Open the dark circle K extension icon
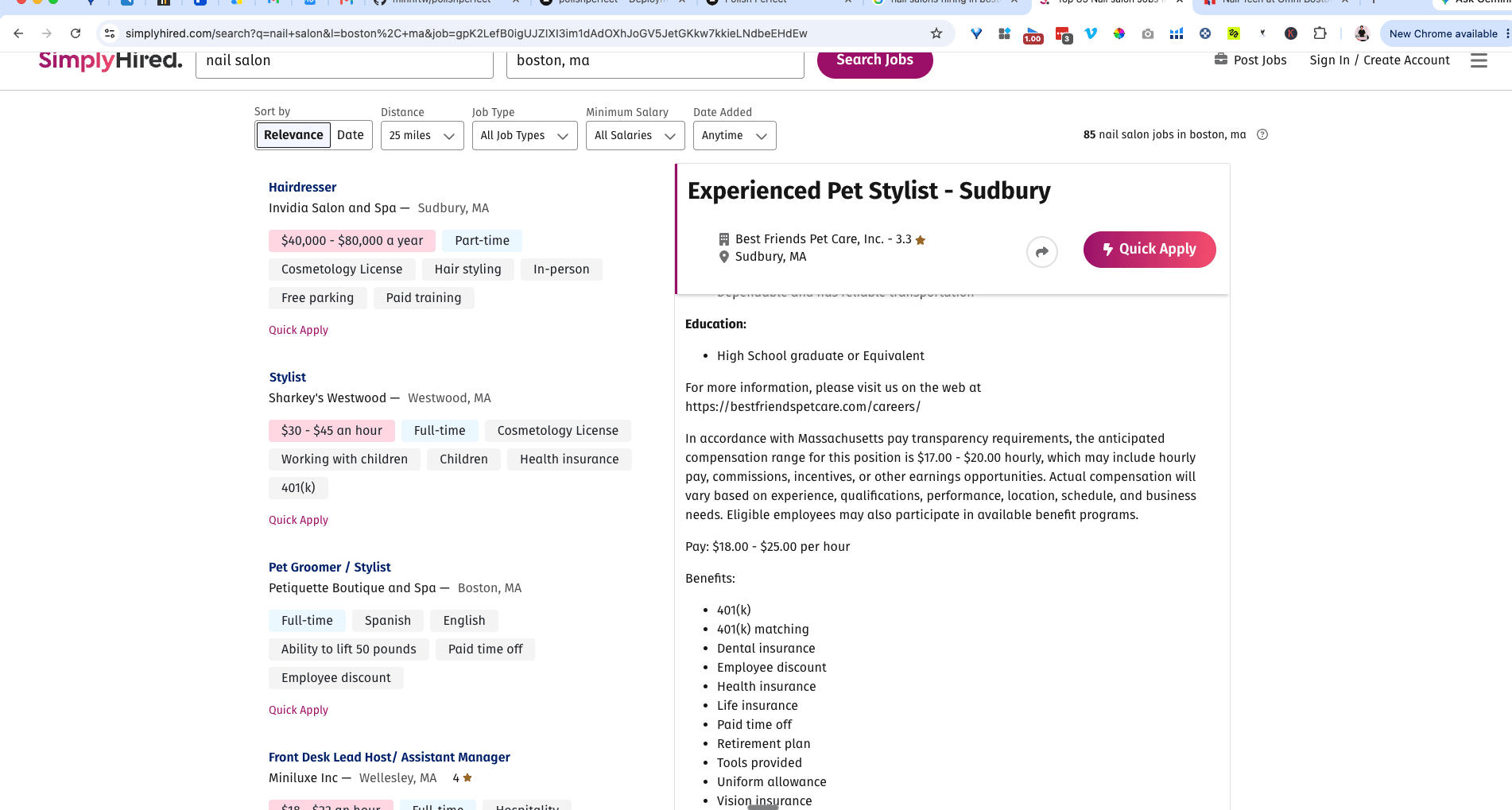 1291,33
